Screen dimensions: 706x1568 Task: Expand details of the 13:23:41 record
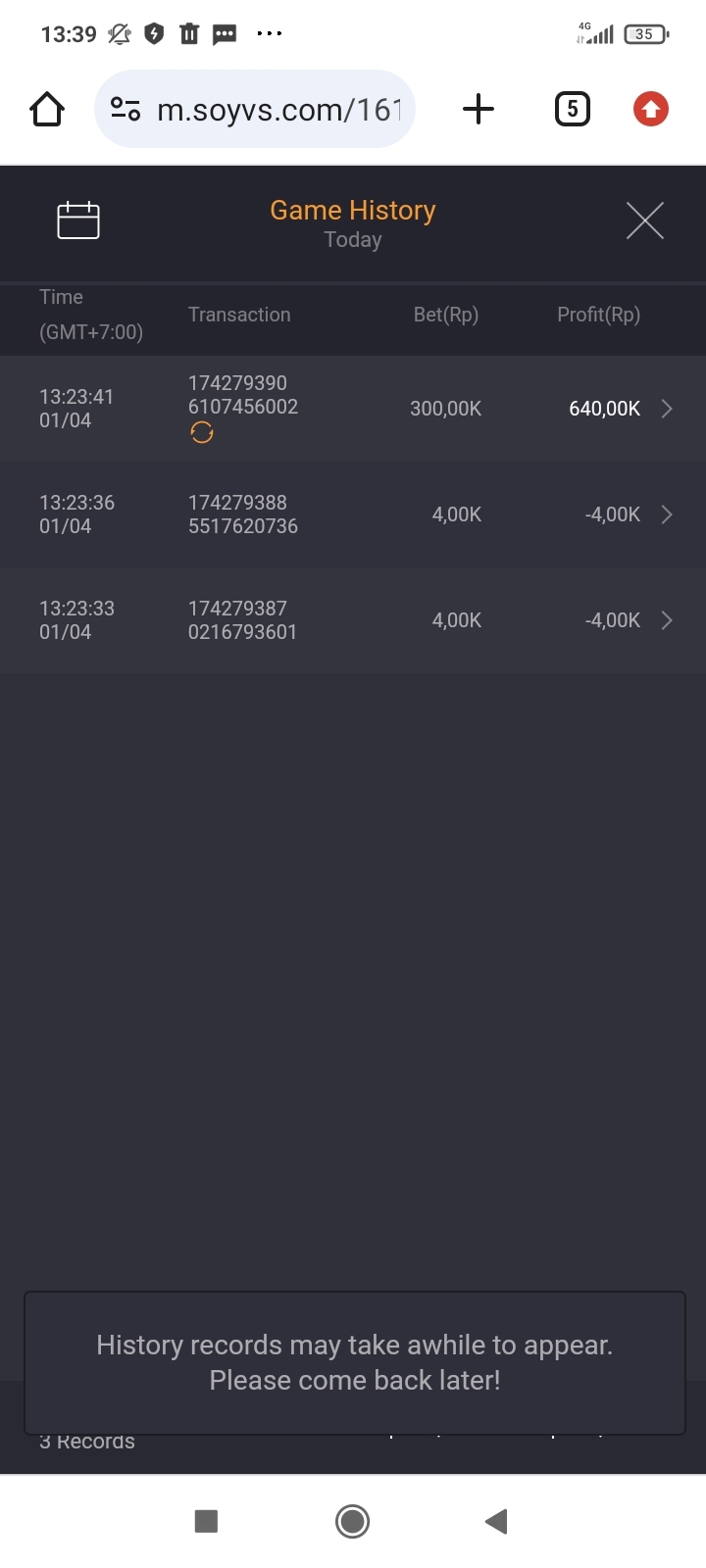(x=667, y=409)
